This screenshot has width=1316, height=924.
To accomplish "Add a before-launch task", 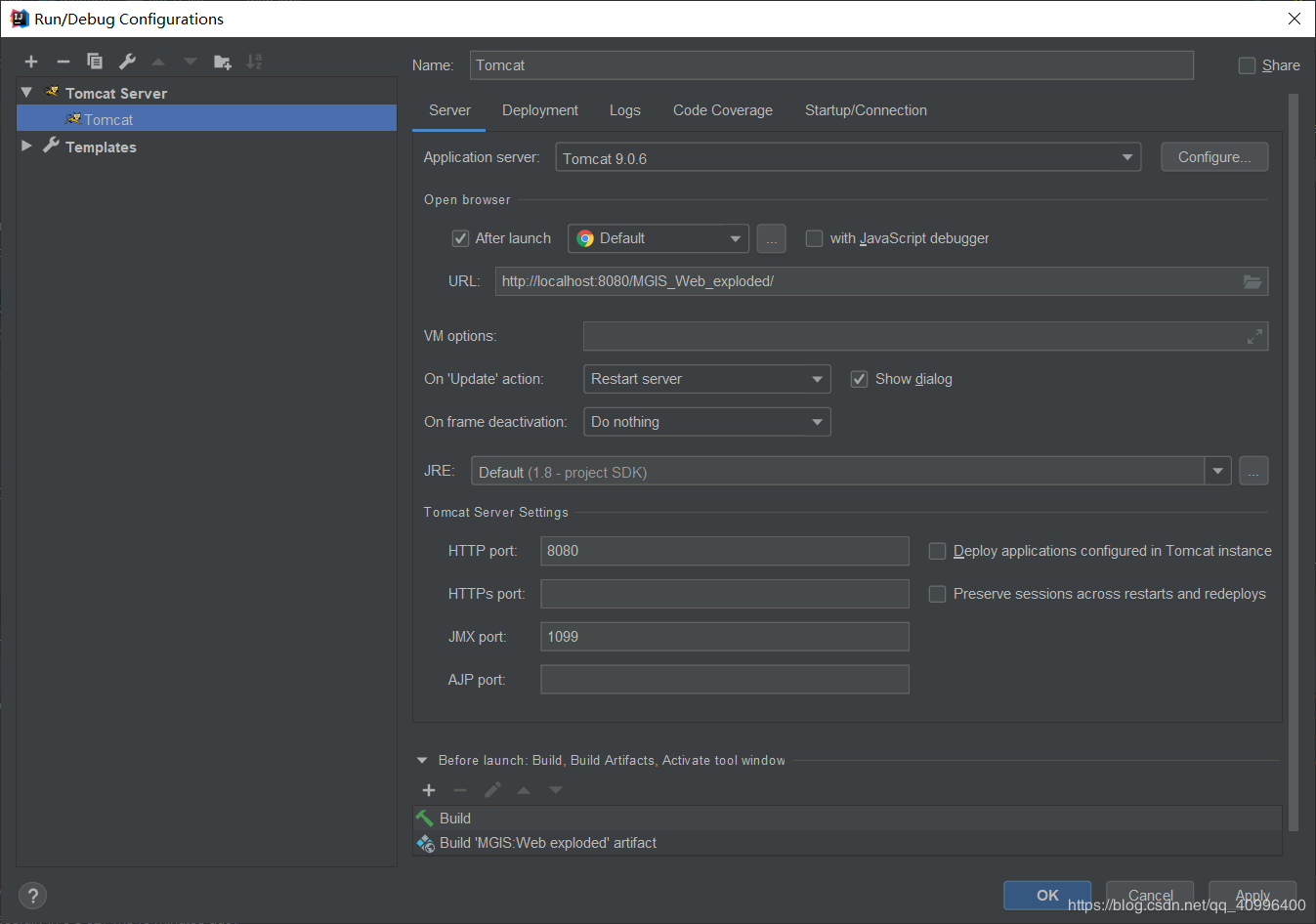I will (429, 790).
